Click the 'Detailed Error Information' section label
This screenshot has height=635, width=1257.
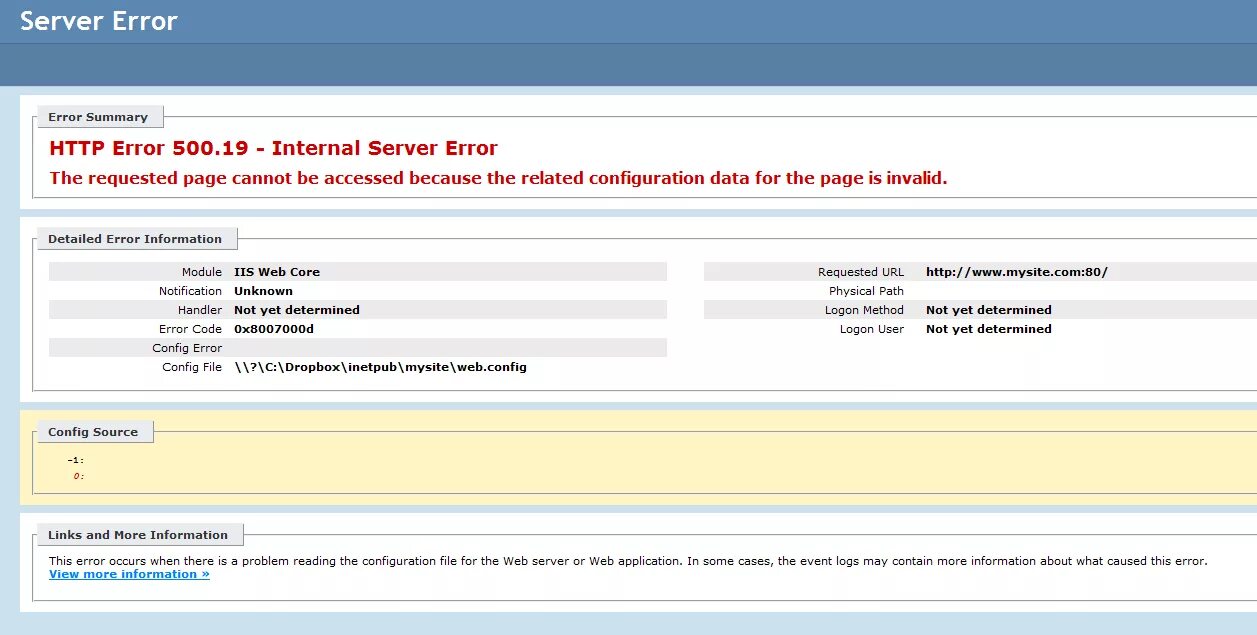[x=135, y=239]
